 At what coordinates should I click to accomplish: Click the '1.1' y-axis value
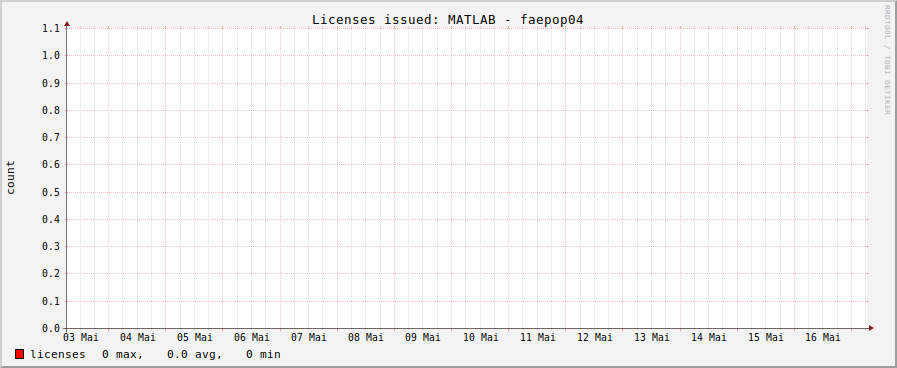click(51, 28)
